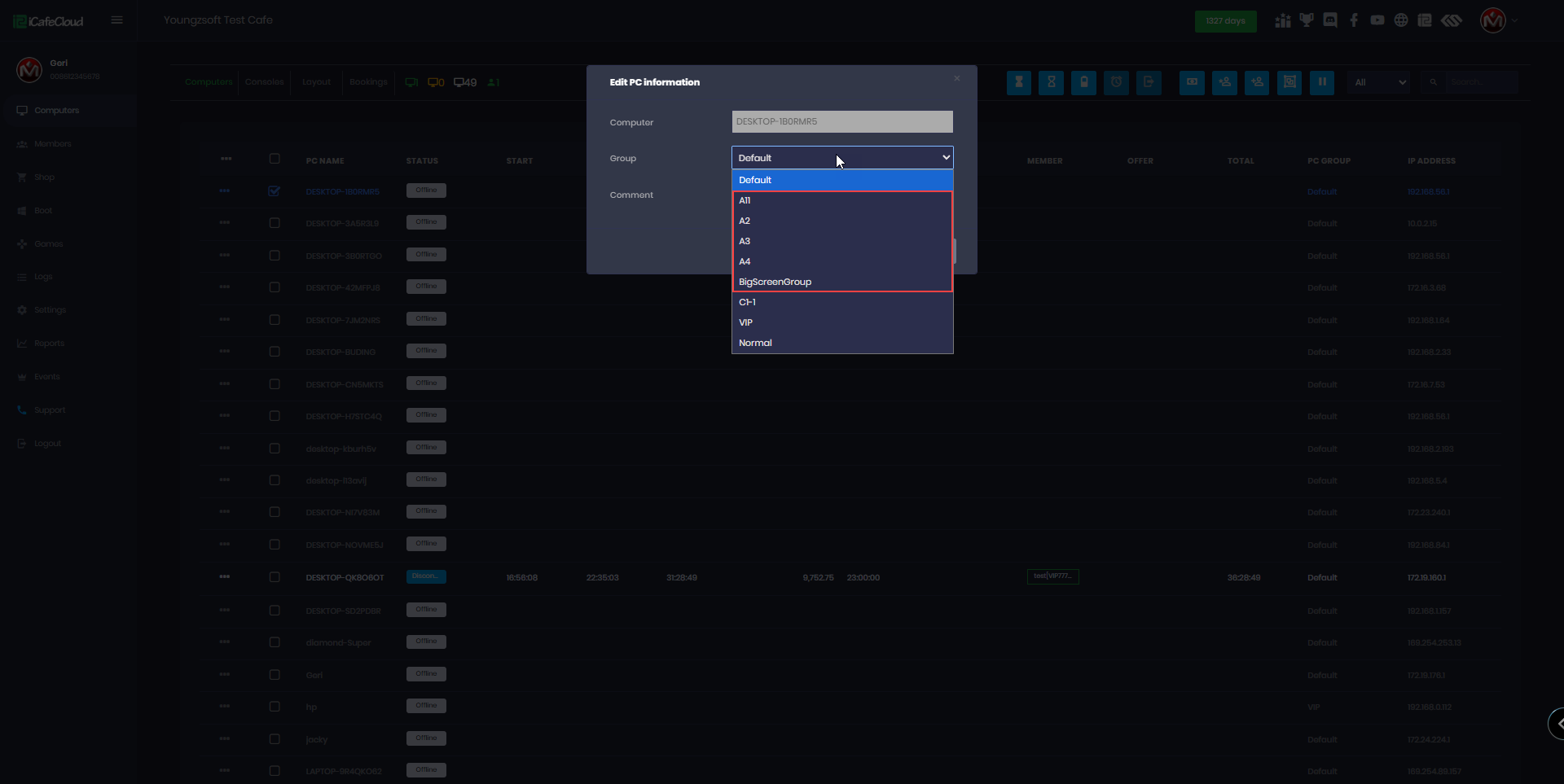Uncheck the DESKTOP-1B0RMR5 row checkbox
1564x784 pixels.
pos(275,191)
